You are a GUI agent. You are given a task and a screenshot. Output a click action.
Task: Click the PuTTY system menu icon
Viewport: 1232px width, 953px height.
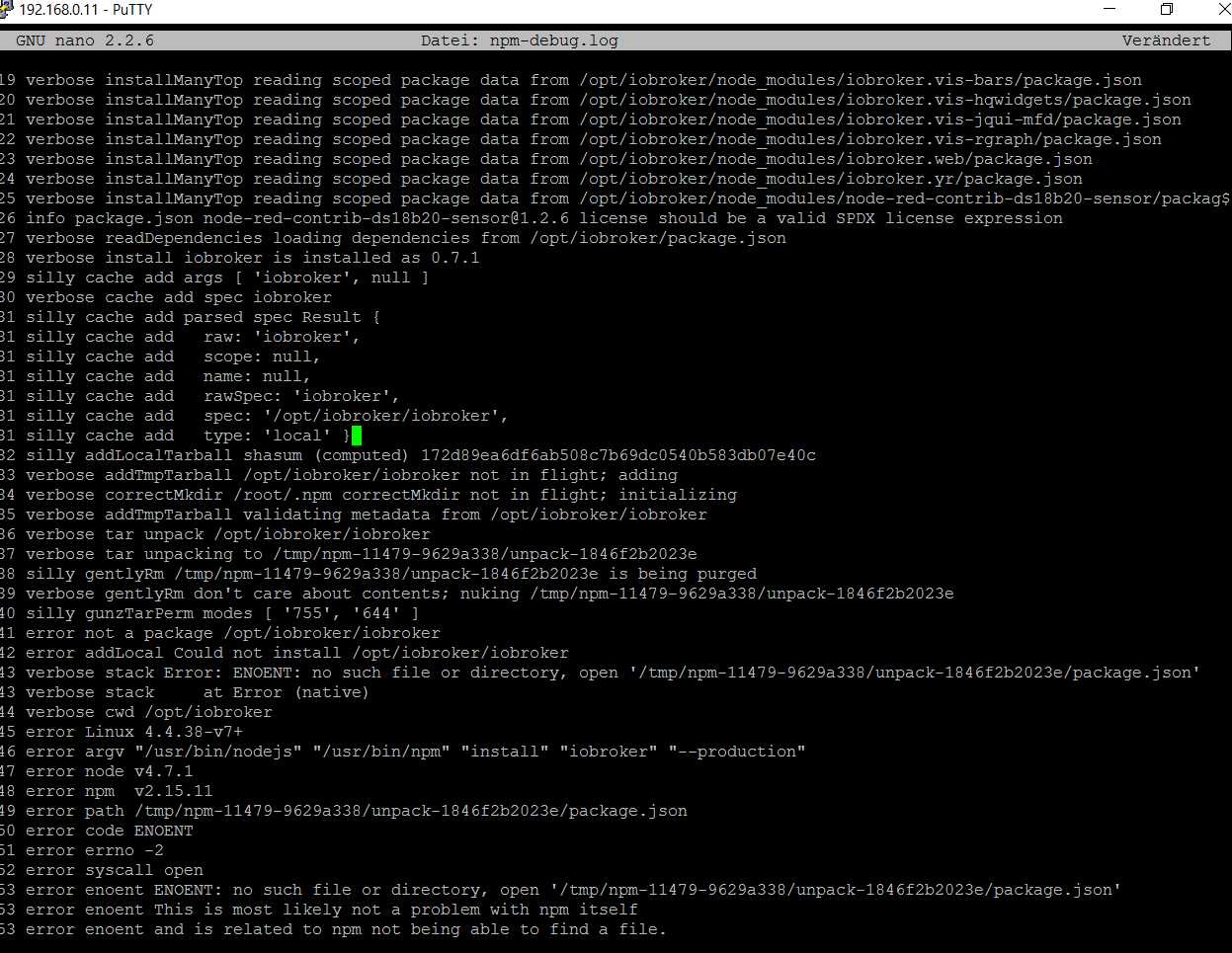[7, 10]
